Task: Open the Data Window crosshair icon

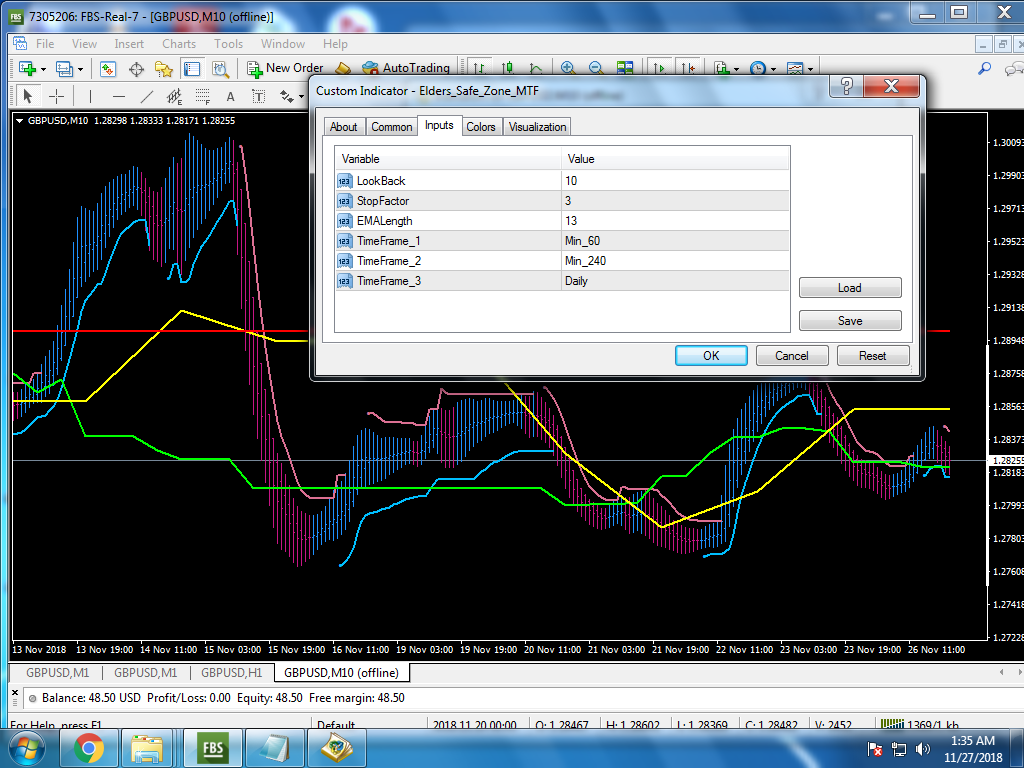Action: (x=136, y=69)
